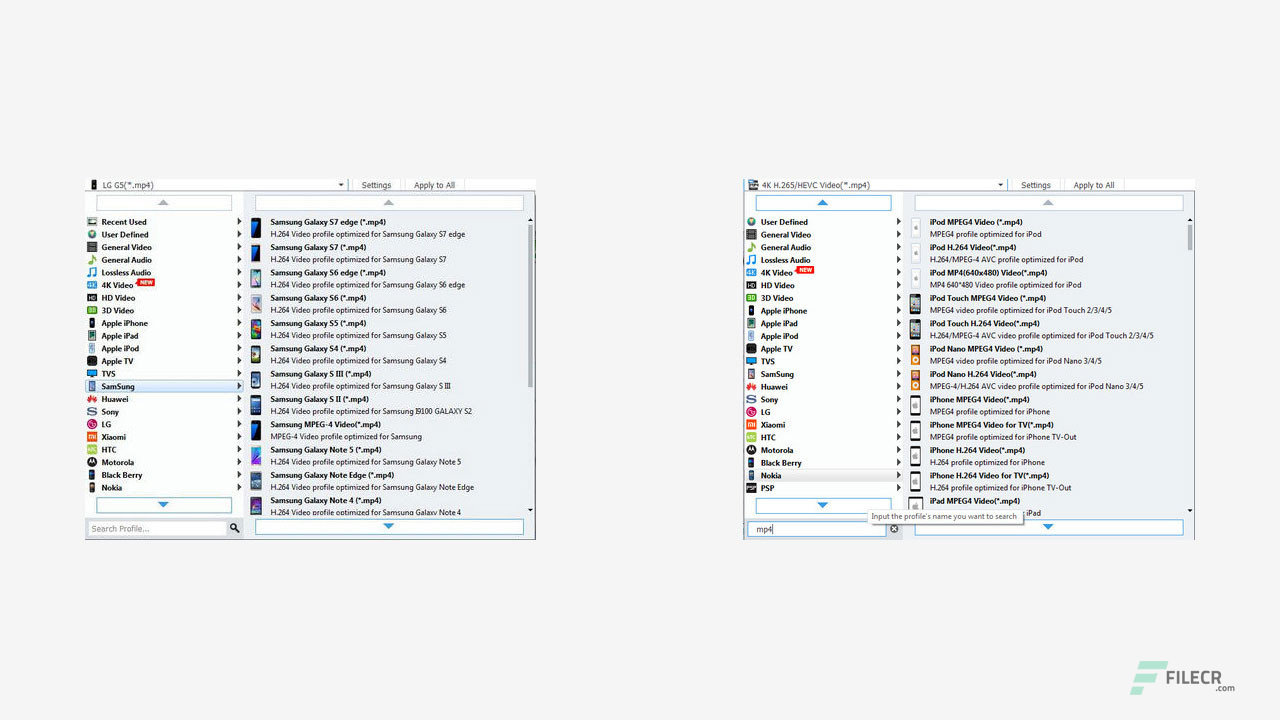Click iPod profile list bottom down-arrow bar
Screen dimensions: 1280x720
pyautogui.click(x=1048, y=527)
